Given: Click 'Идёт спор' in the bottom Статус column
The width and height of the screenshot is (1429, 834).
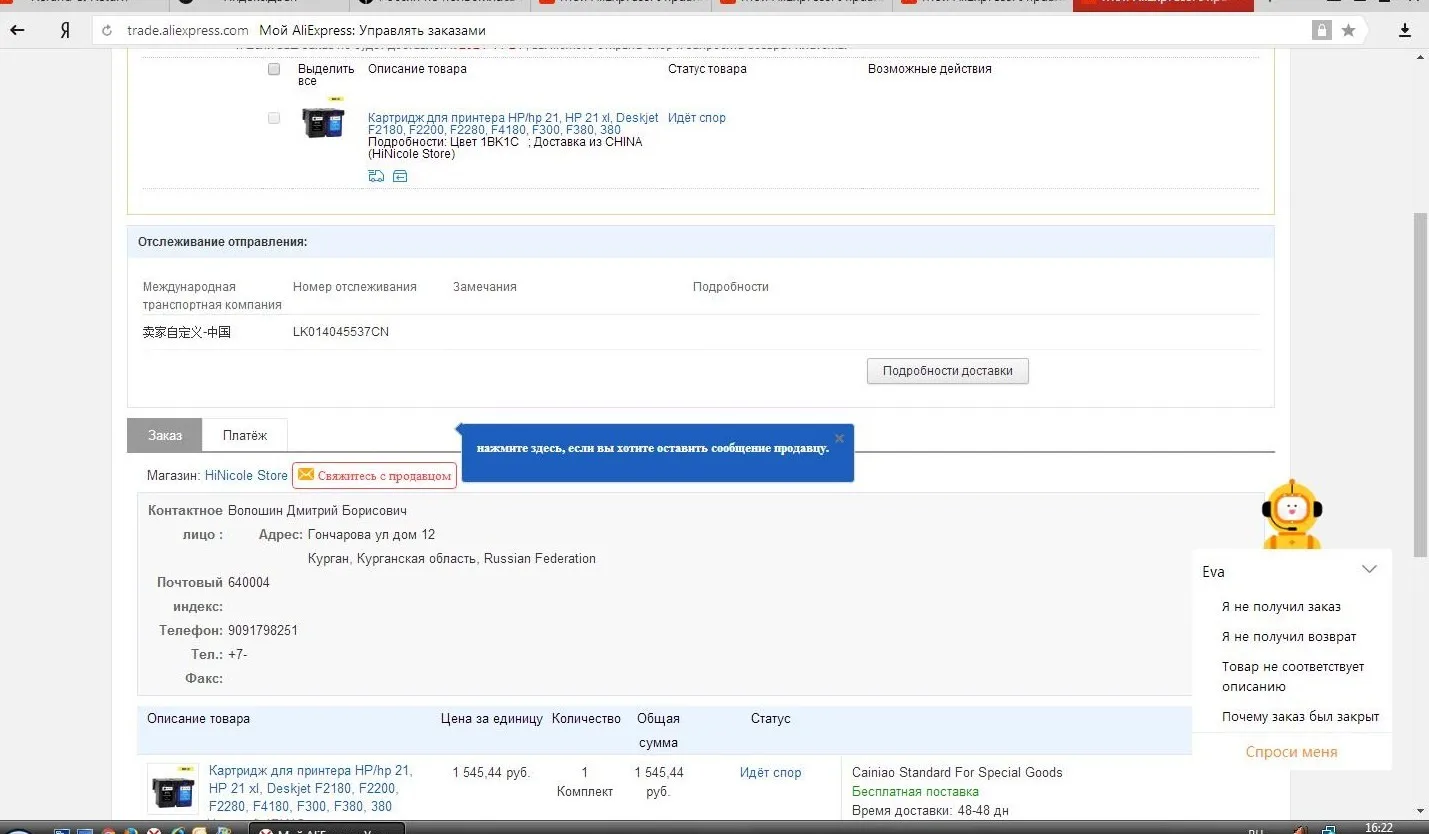Looking at the screenshot, I should (x=770, y=772).
